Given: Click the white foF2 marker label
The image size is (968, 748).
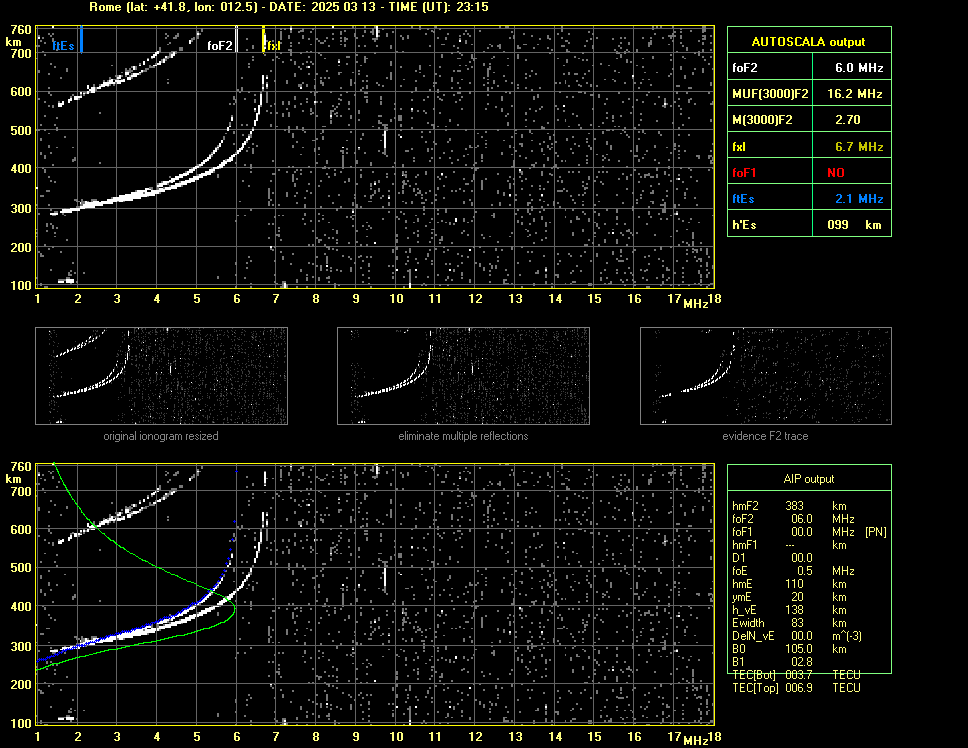Looking at the screenshot, I should pos(220,46).
